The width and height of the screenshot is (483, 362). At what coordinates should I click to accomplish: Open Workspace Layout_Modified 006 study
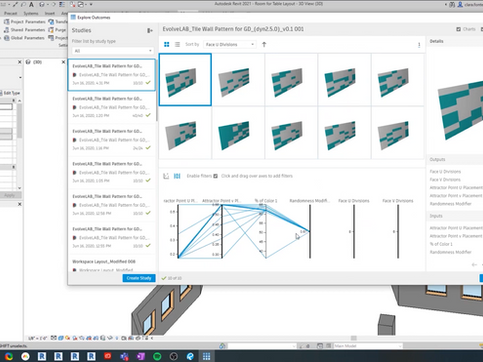(x=112, y=265)
